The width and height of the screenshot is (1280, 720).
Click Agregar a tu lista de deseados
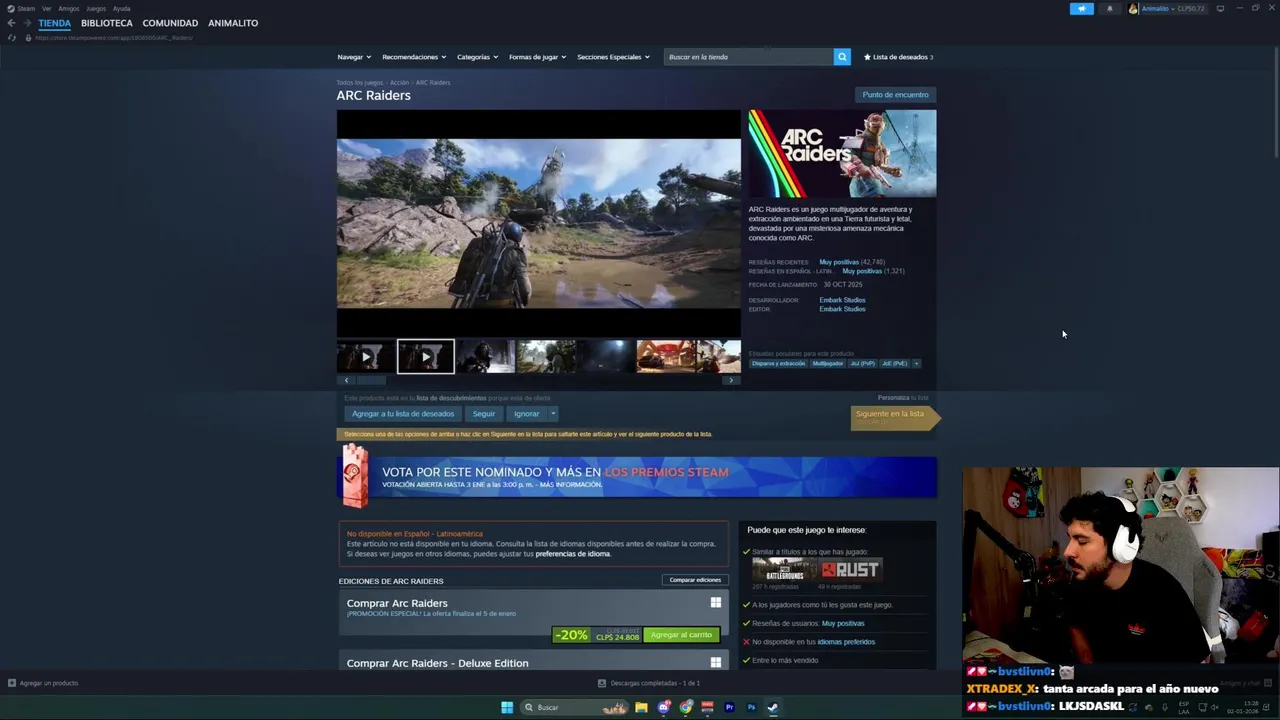(x=403, y=414)
